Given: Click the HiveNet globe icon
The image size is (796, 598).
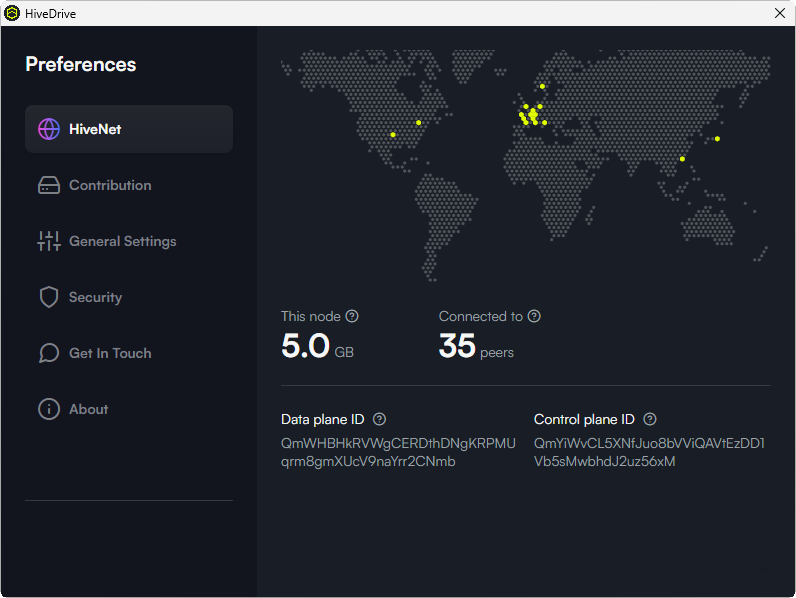Looking at the screenshot, I should tap(49, 129).
